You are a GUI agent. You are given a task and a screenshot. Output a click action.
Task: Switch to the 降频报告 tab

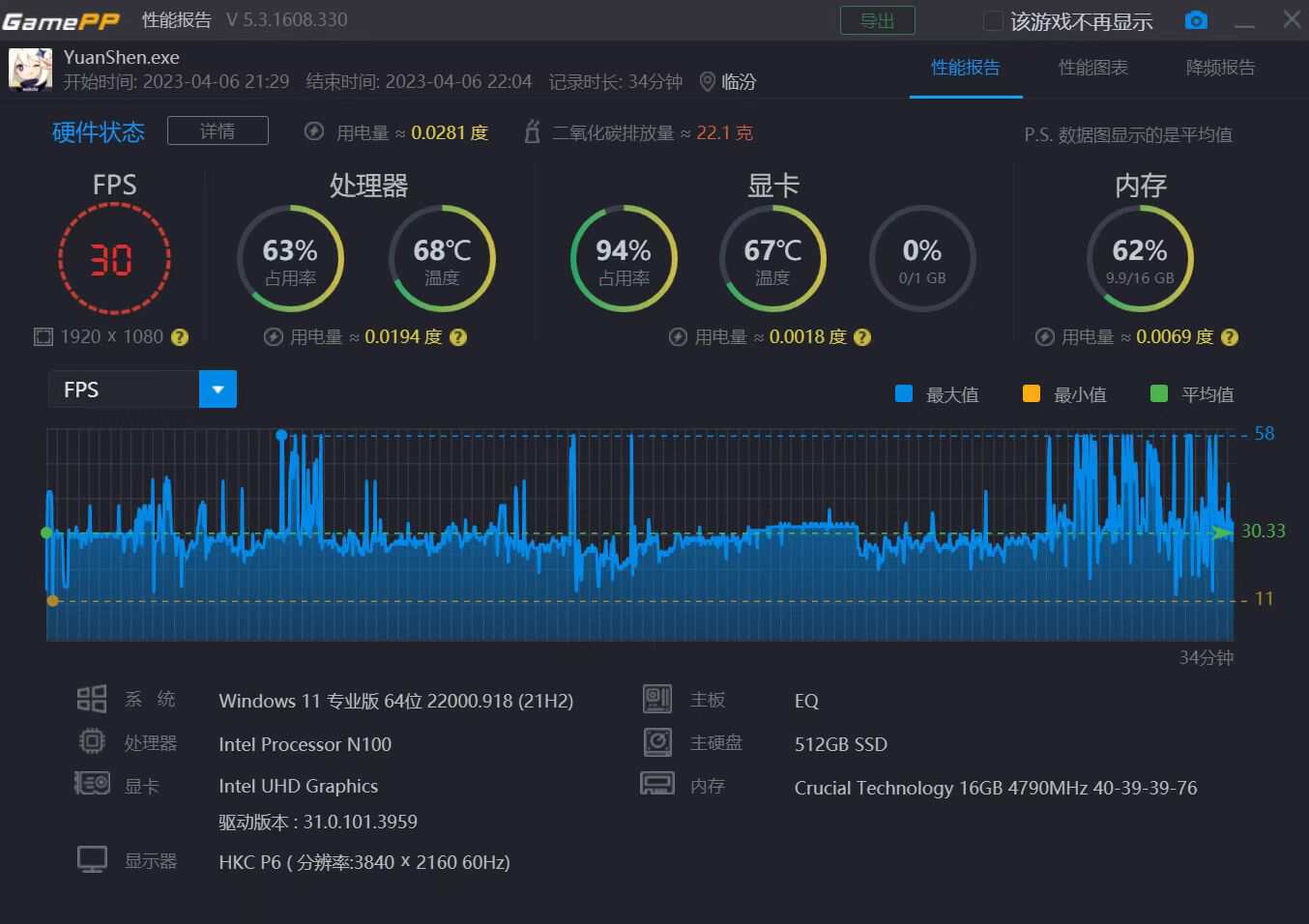(x=1220, y=69)
